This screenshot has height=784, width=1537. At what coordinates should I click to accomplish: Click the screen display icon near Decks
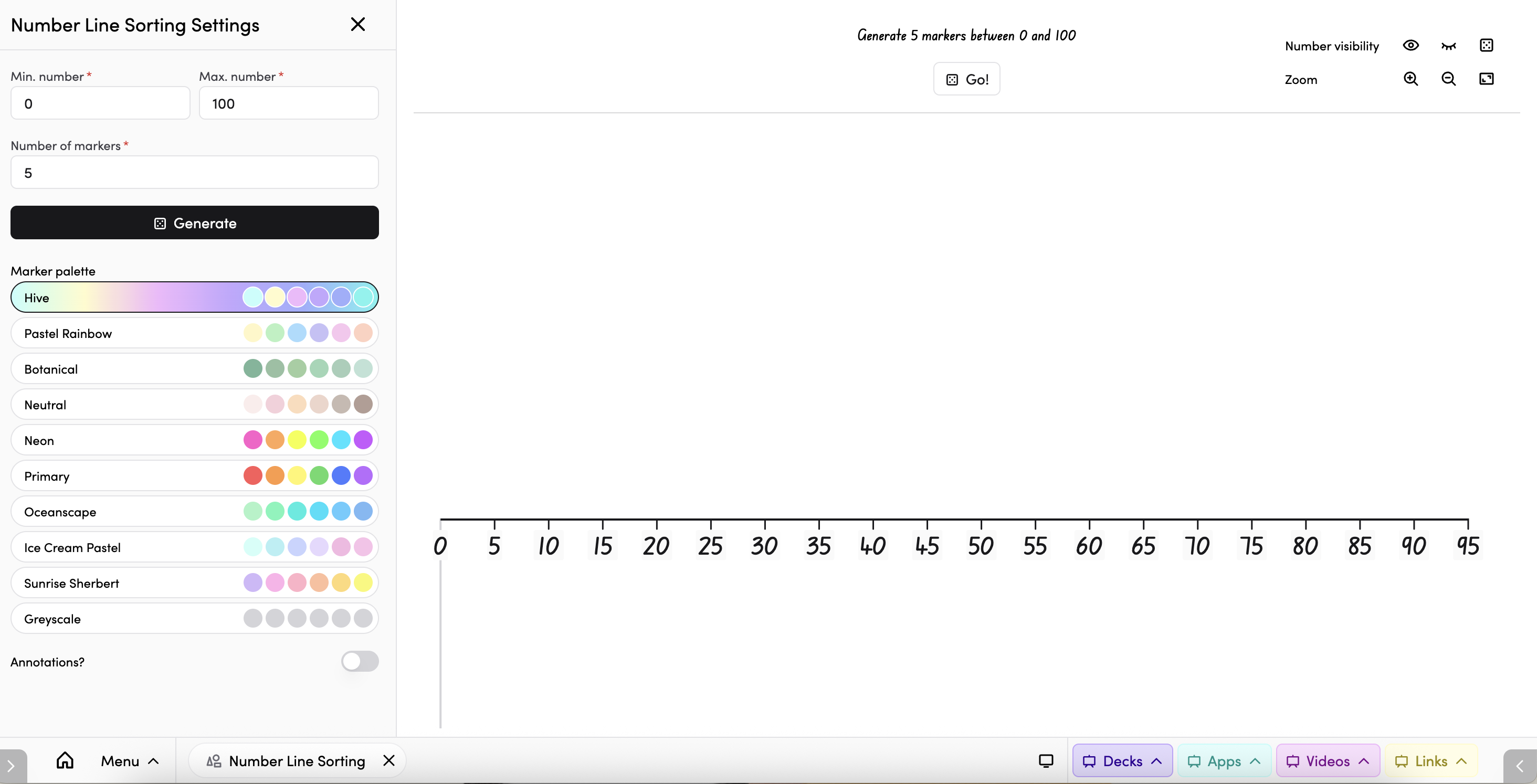1046,760
